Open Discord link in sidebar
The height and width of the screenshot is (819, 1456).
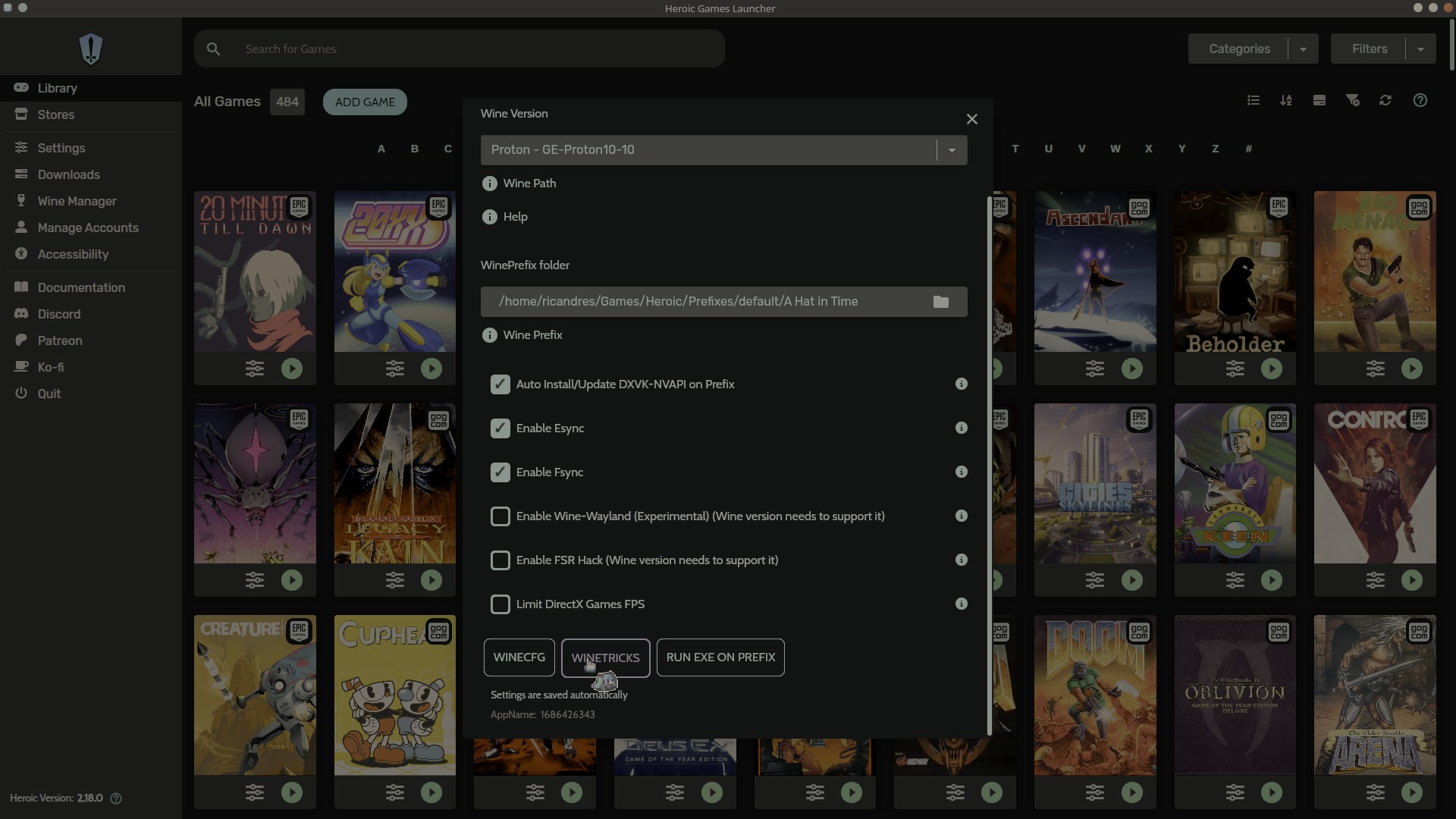pyautogui.click(x=91, y=314)
